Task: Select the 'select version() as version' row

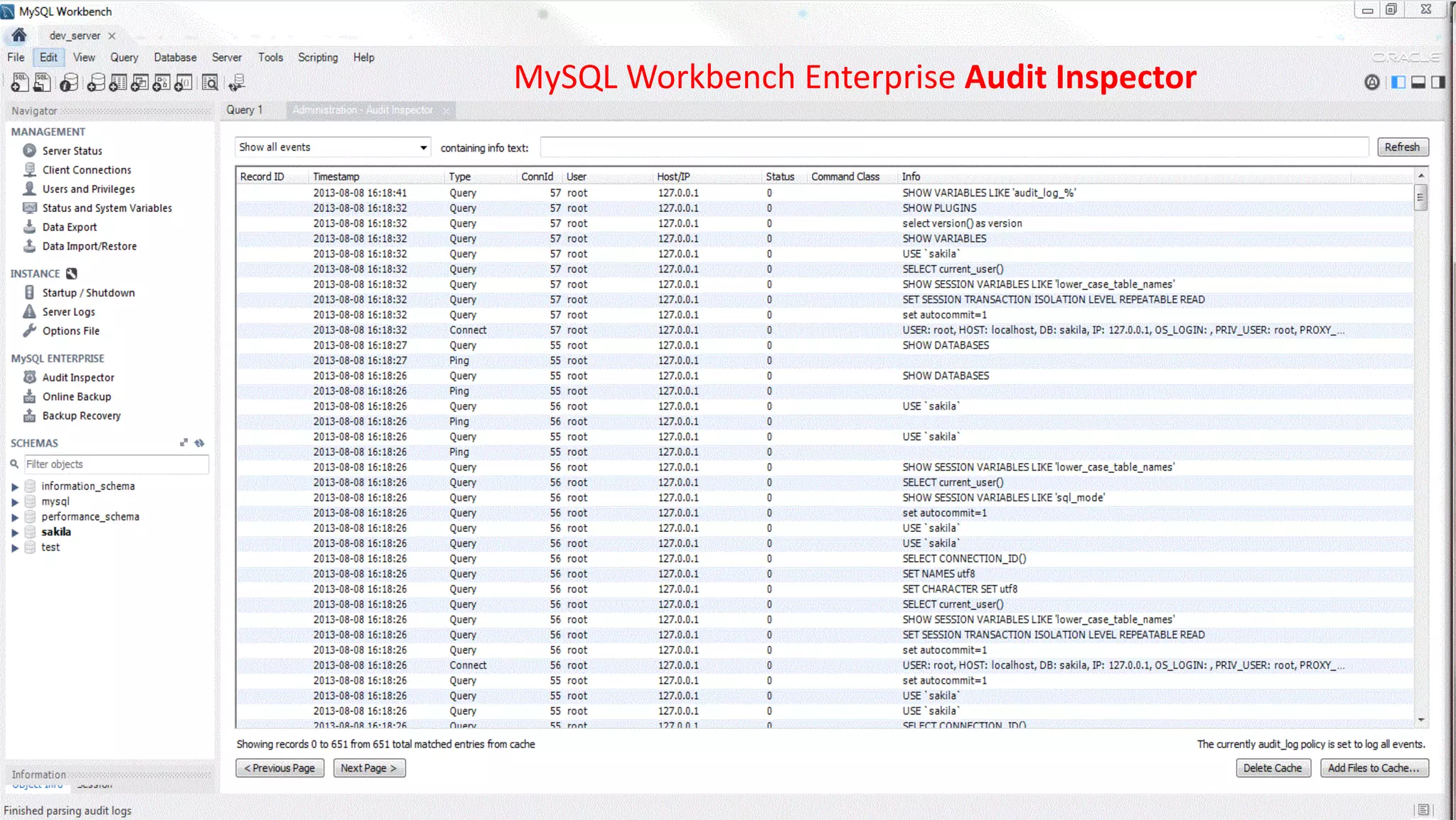Action: pyautogui.click(x=825, y=223)
